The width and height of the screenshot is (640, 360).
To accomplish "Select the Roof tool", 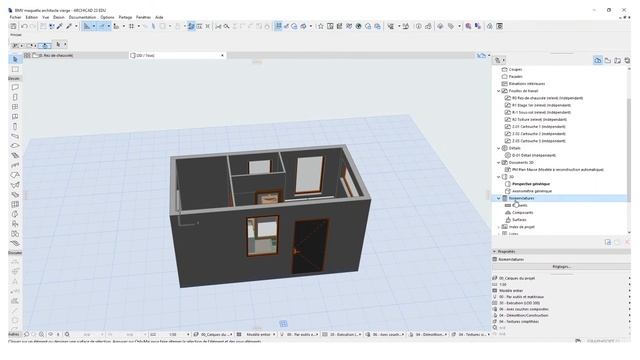I will 15,175.
